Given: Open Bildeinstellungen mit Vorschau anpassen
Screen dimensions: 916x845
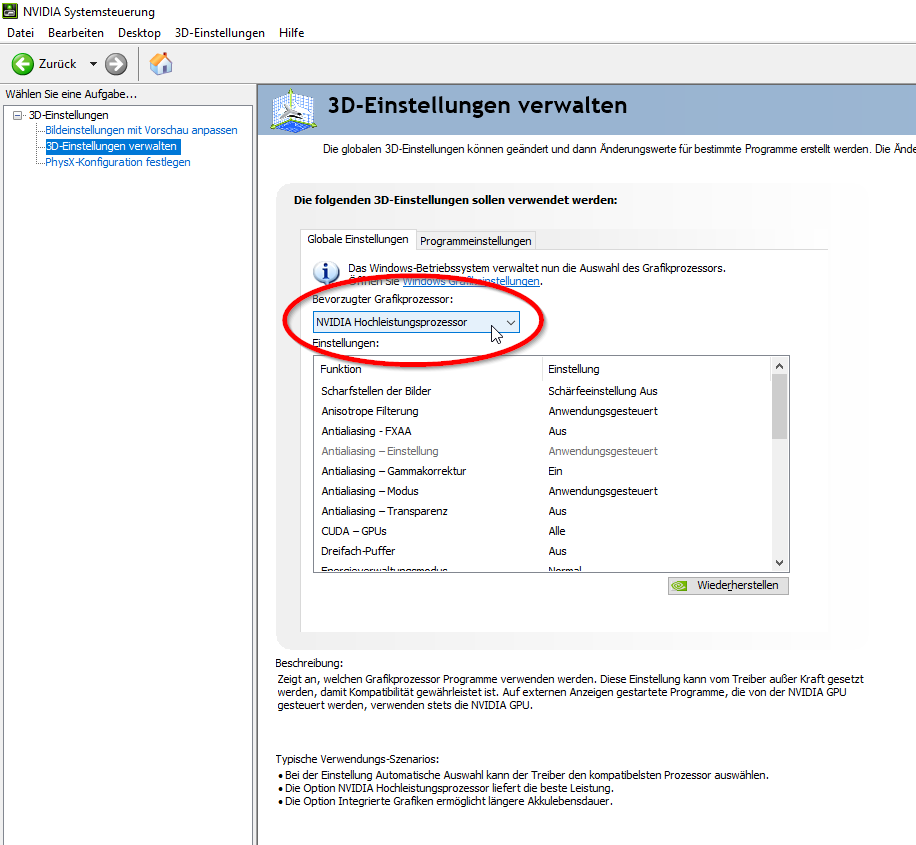Looking at the screenshot, I should pyautogui.click(x=141, y=130).
